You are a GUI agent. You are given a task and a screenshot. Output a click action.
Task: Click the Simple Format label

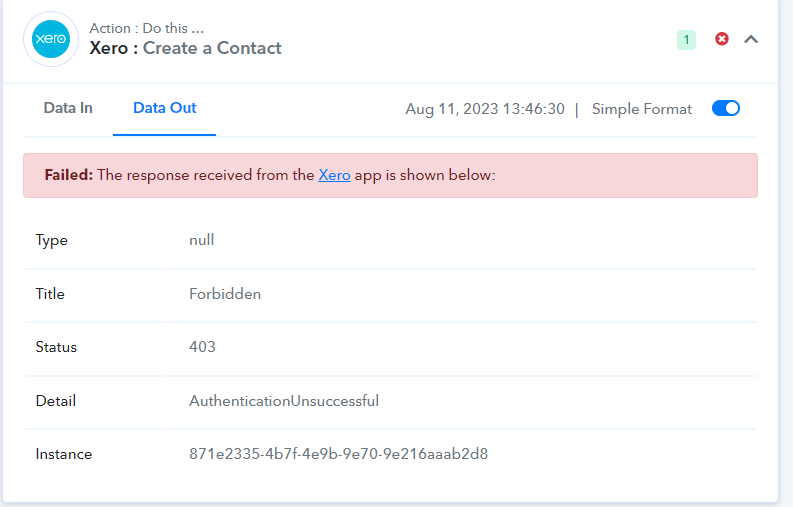click(642, 109)
